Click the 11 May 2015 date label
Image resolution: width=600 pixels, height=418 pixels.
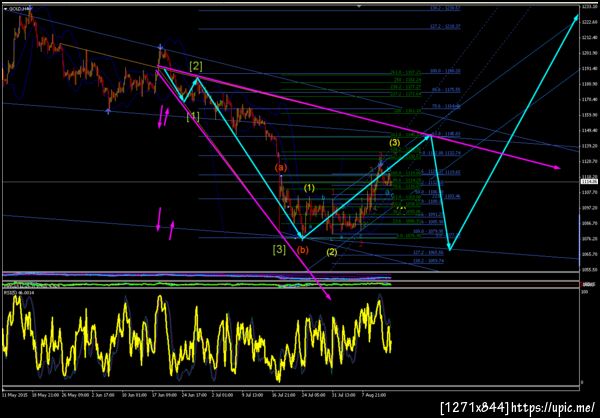[14, 393]
